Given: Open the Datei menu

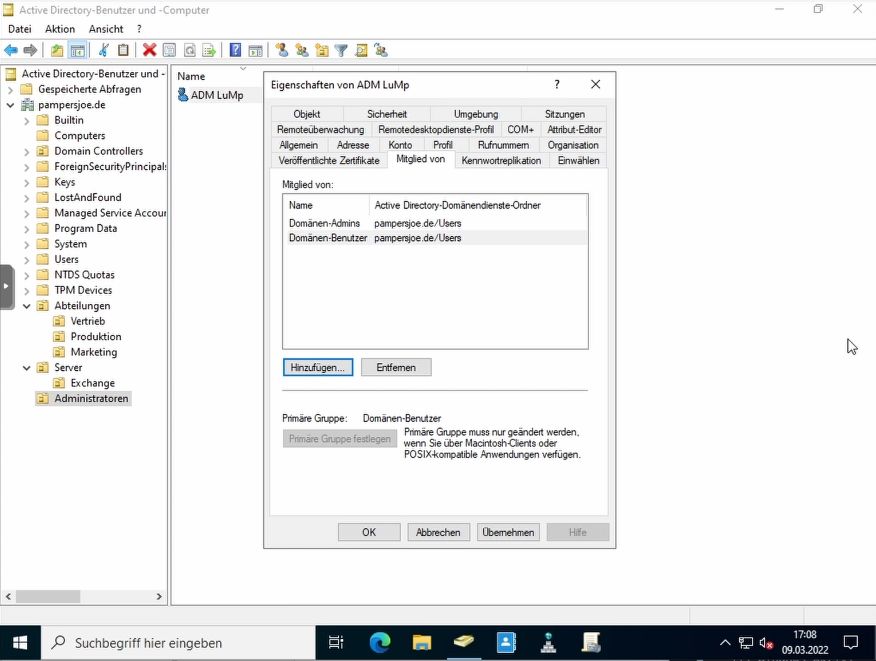Looking at the screenshot, I should pos(20,29).
